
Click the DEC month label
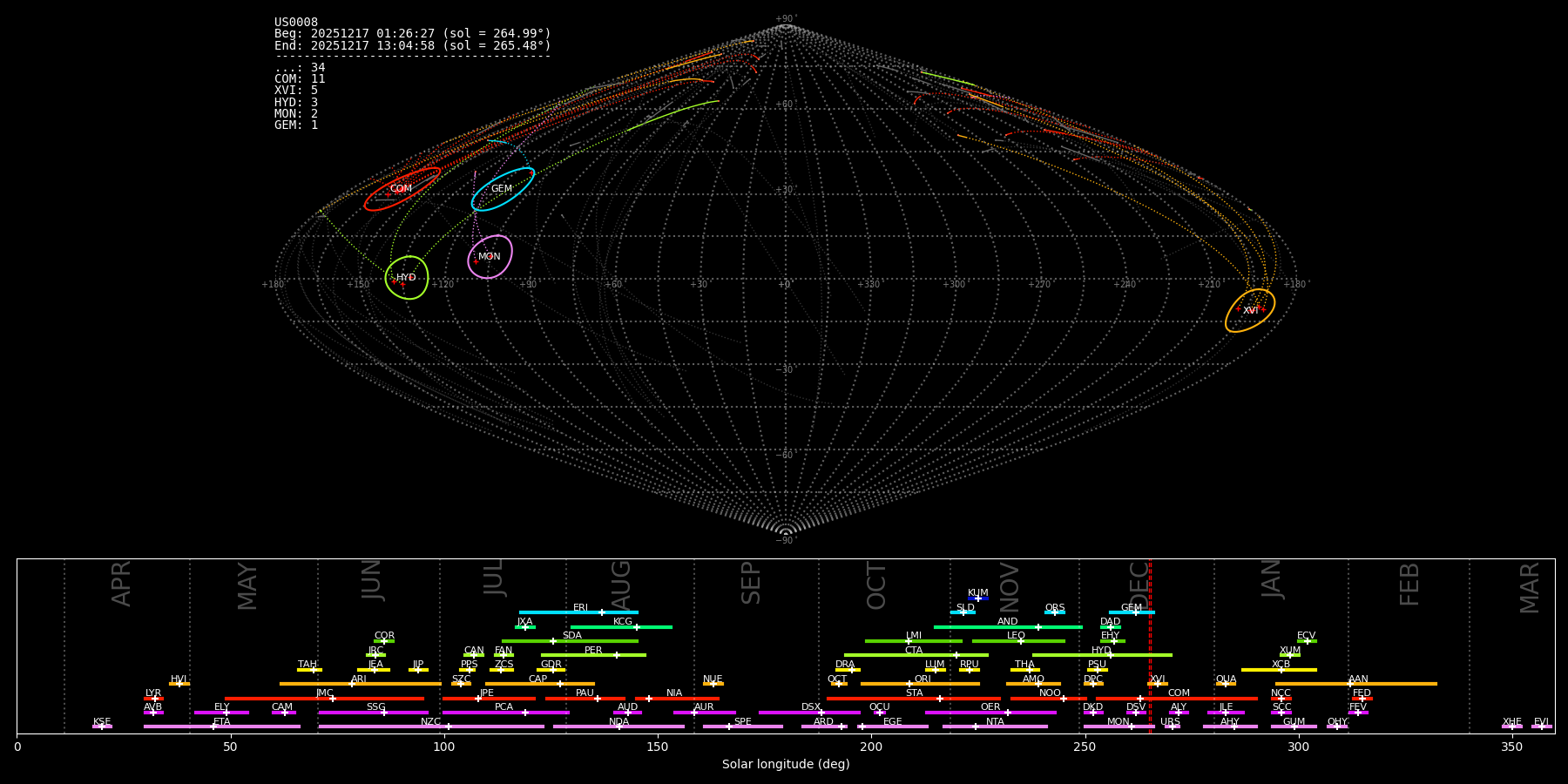1139,584
